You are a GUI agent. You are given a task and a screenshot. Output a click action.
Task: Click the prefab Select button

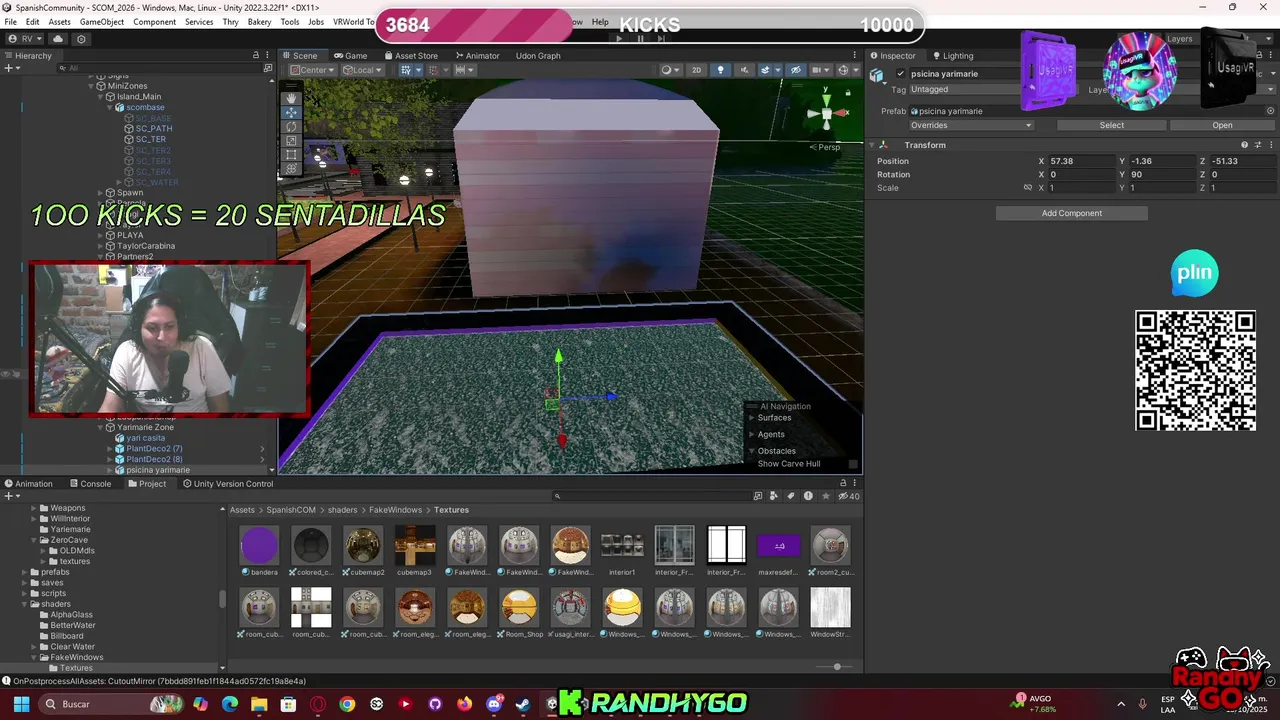(x=1112, y=125)
